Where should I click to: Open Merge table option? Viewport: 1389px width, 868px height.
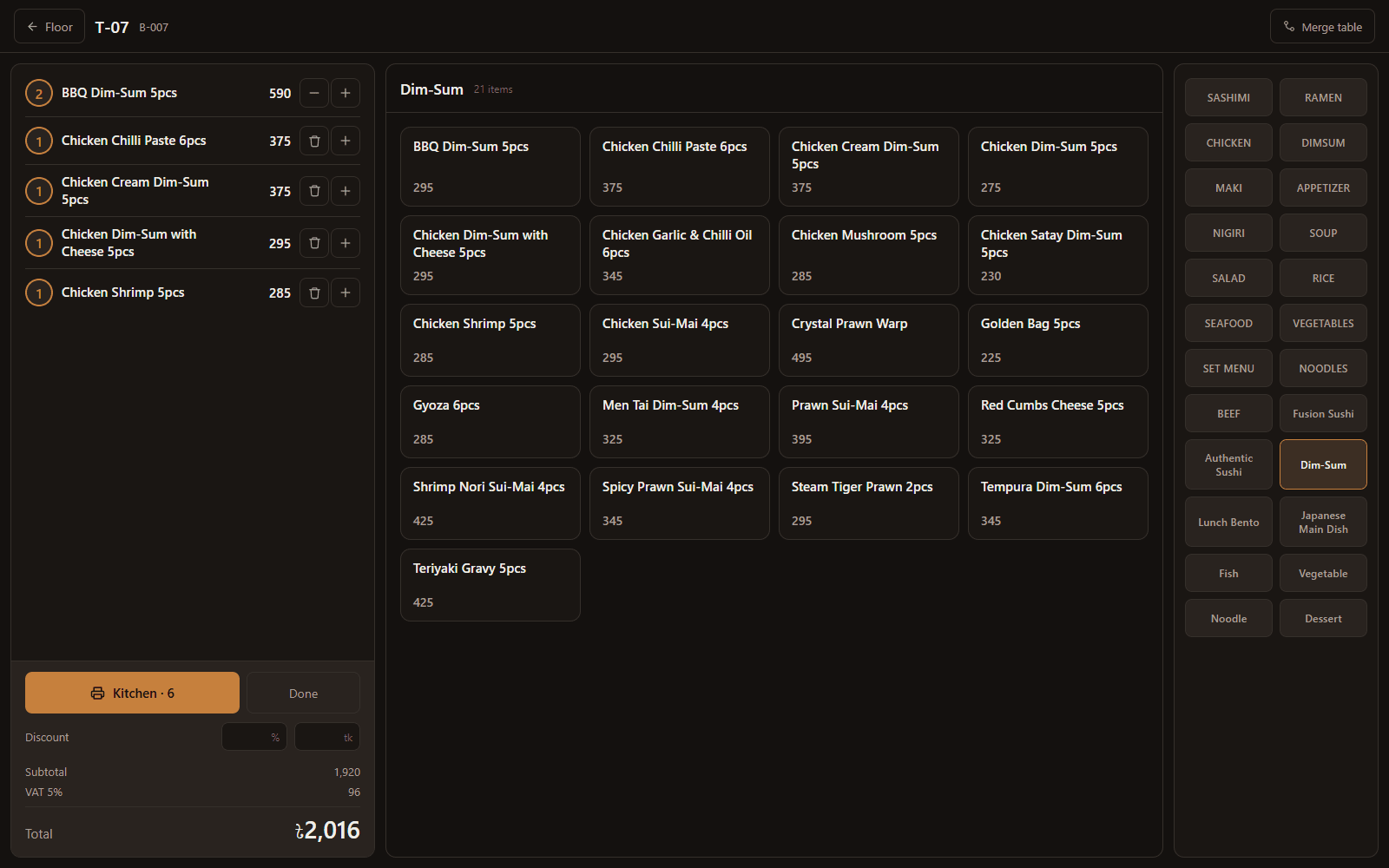(1322, 27)
